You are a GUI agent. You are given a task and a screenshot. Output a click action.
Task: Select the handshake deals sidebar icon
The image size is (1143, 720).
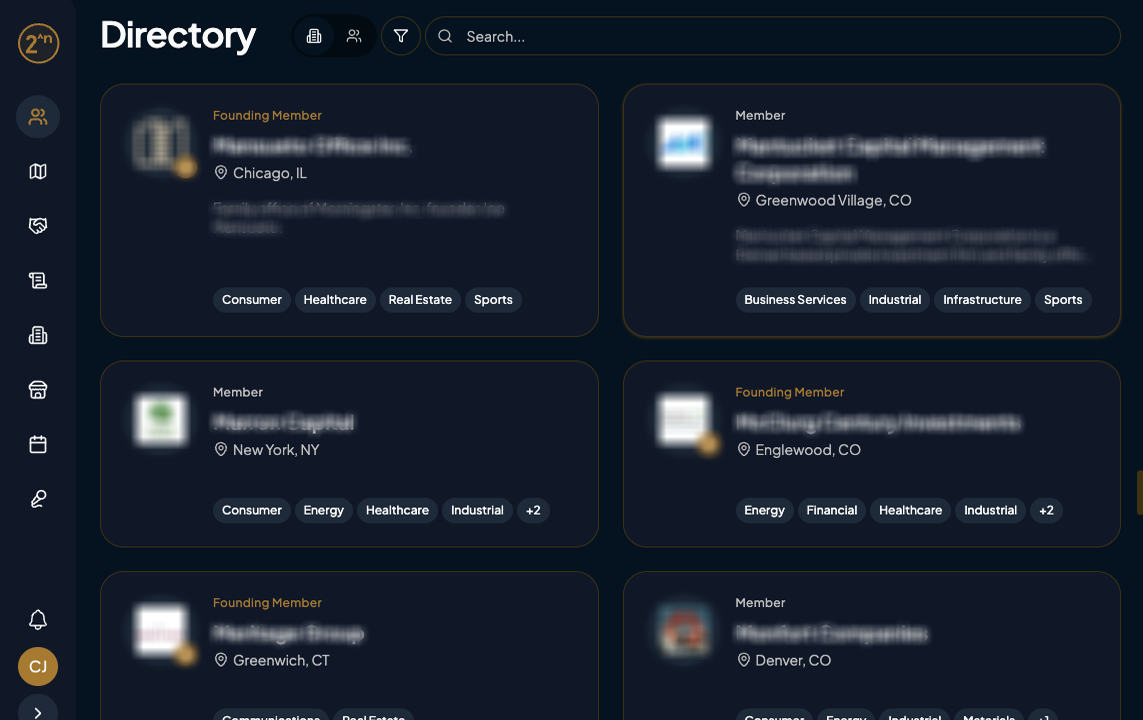[38, 227]
